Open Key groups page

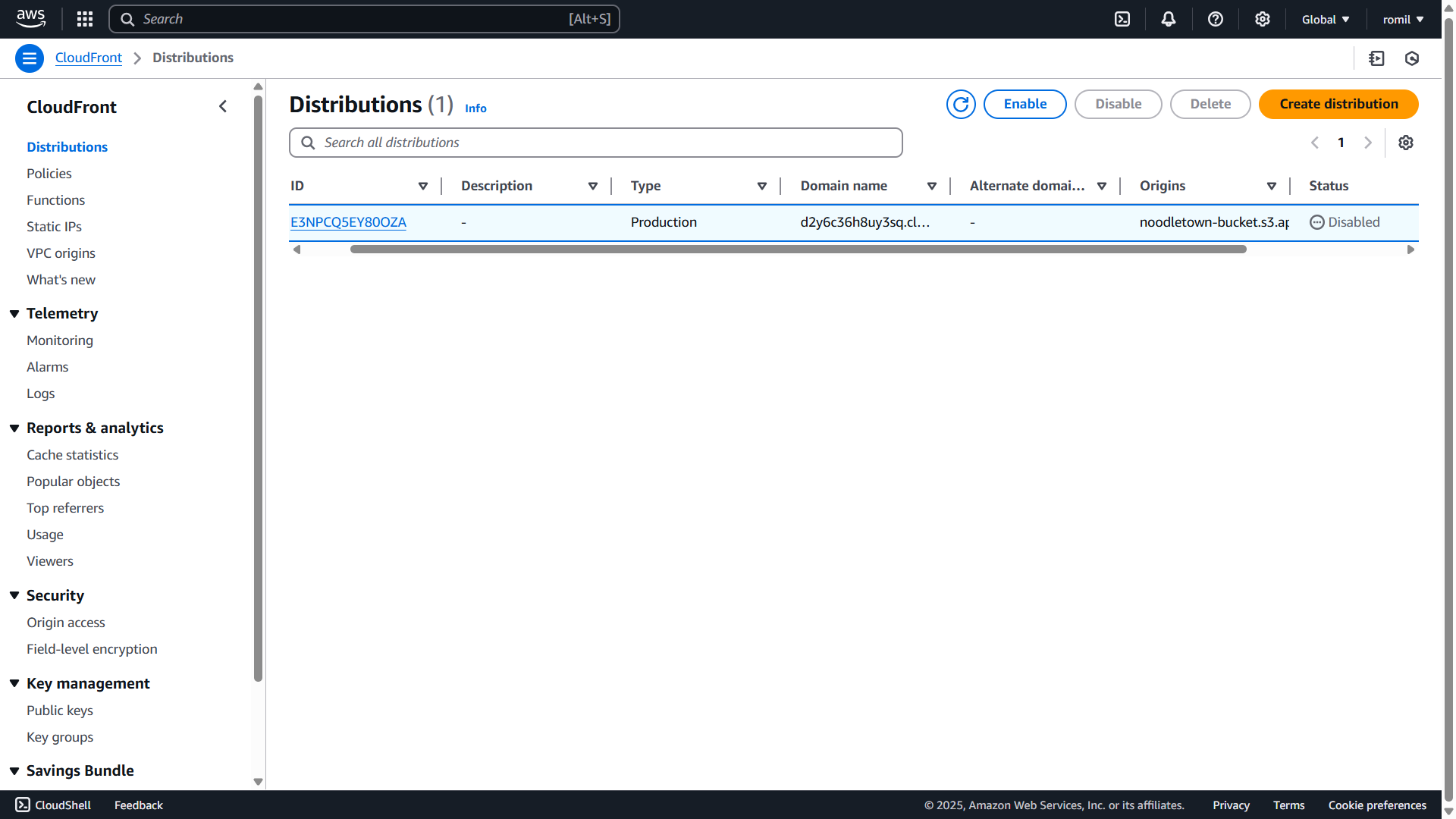[60, 736]
